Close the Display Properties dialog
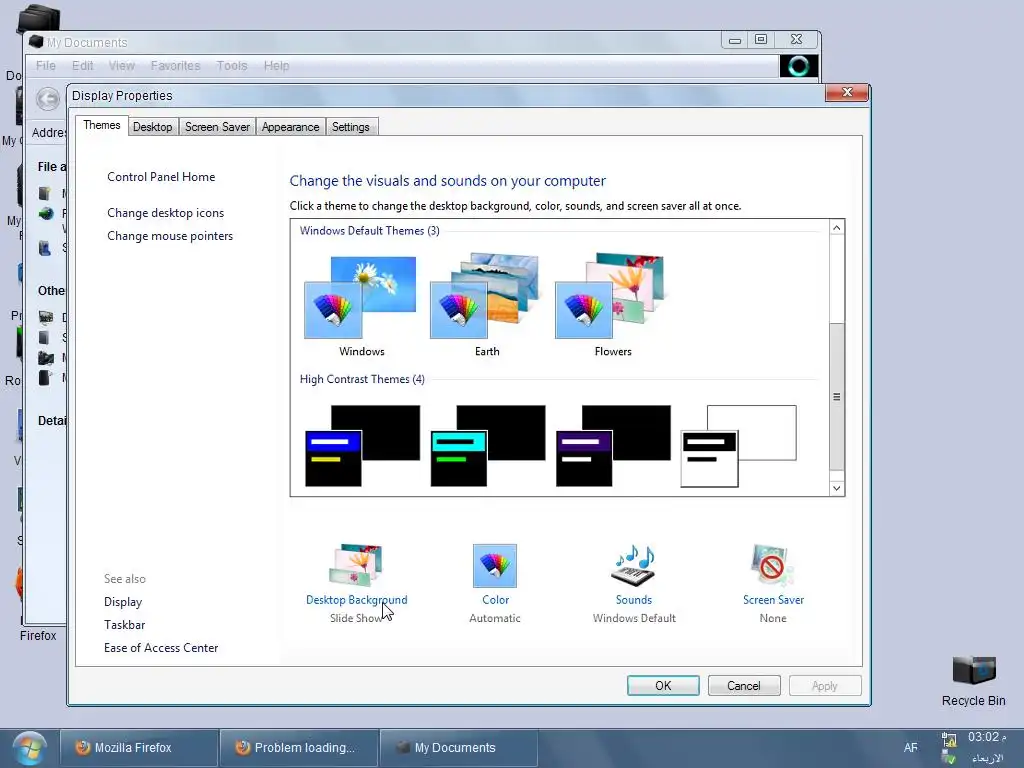The width and height of the screenshot is (1024, 768). [847, 93]
